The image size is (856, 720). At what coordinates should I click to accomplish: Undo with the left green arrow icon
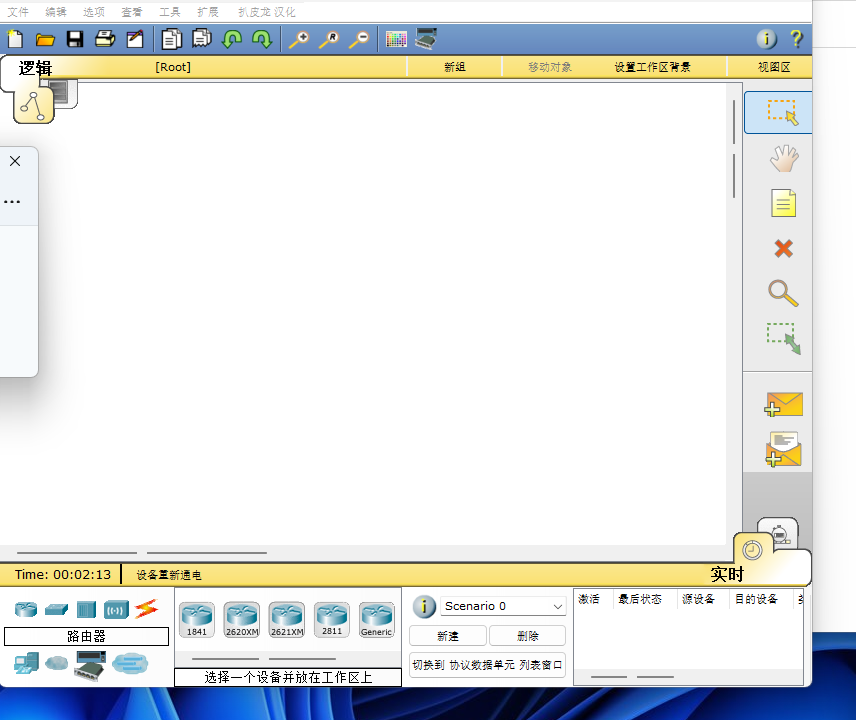232,39
